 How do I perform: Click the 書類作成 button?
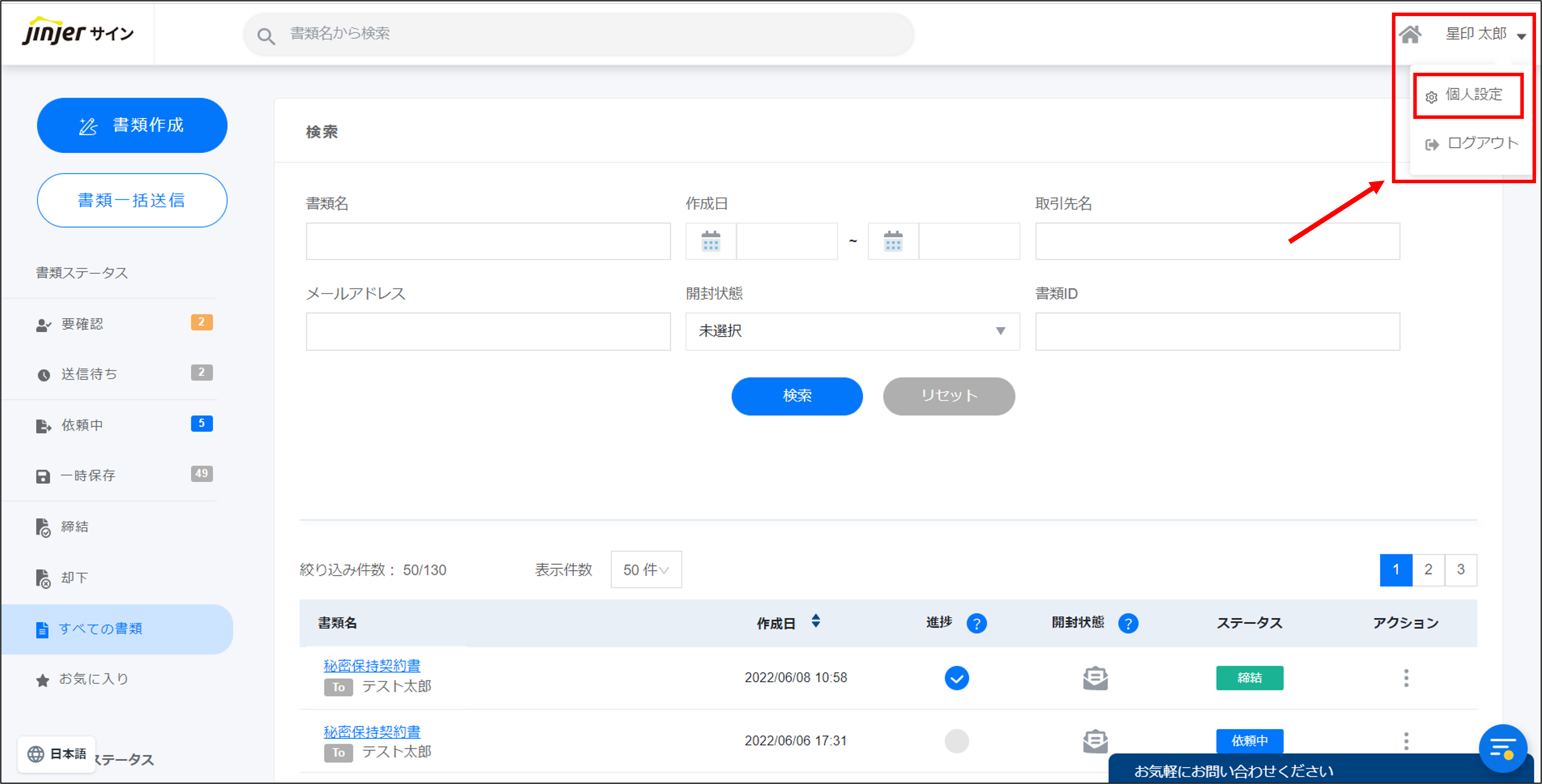click(132, 125)
